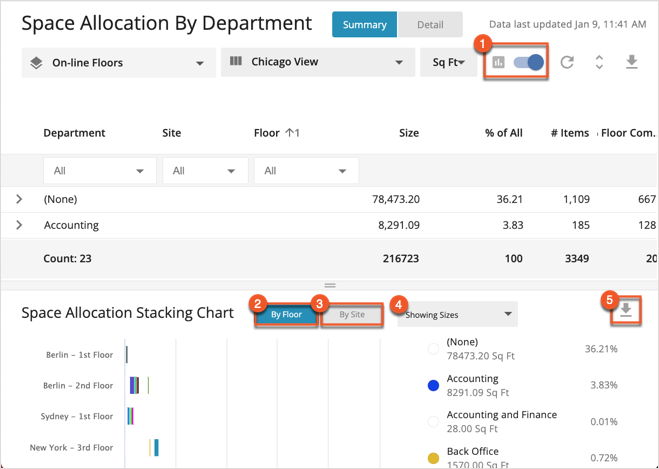The width and height of the screenshot is (659, 469).
Task: Click the columns icon in Chicago View
Action: pos(236,61)
